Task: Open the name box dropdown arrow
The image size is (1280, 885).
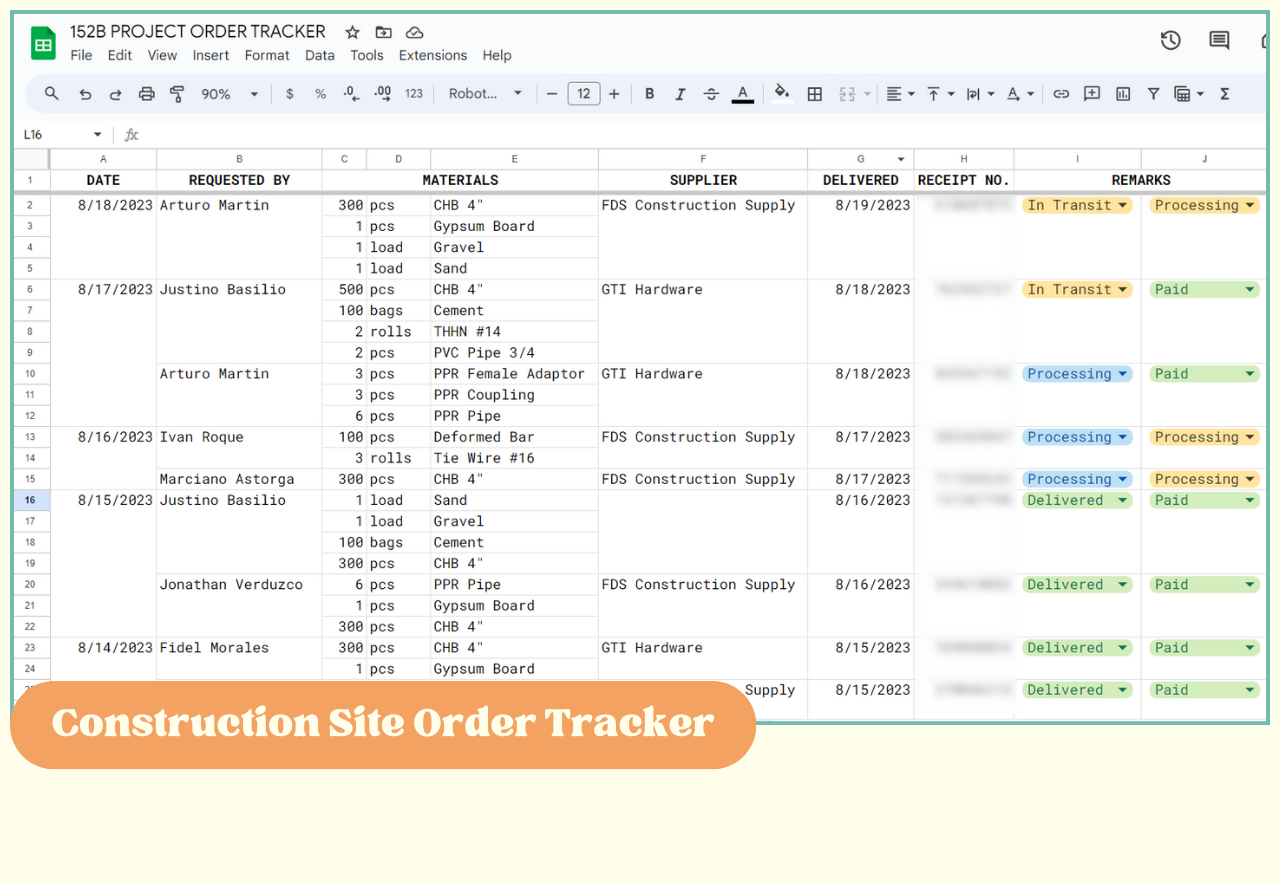Action: coord(97,135)
